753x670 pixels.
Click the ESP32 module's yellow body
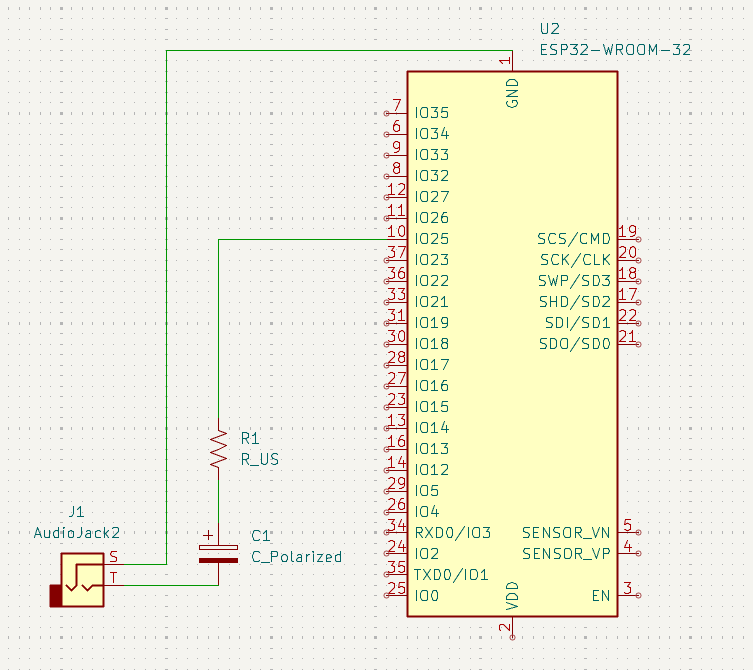[510, 400]
